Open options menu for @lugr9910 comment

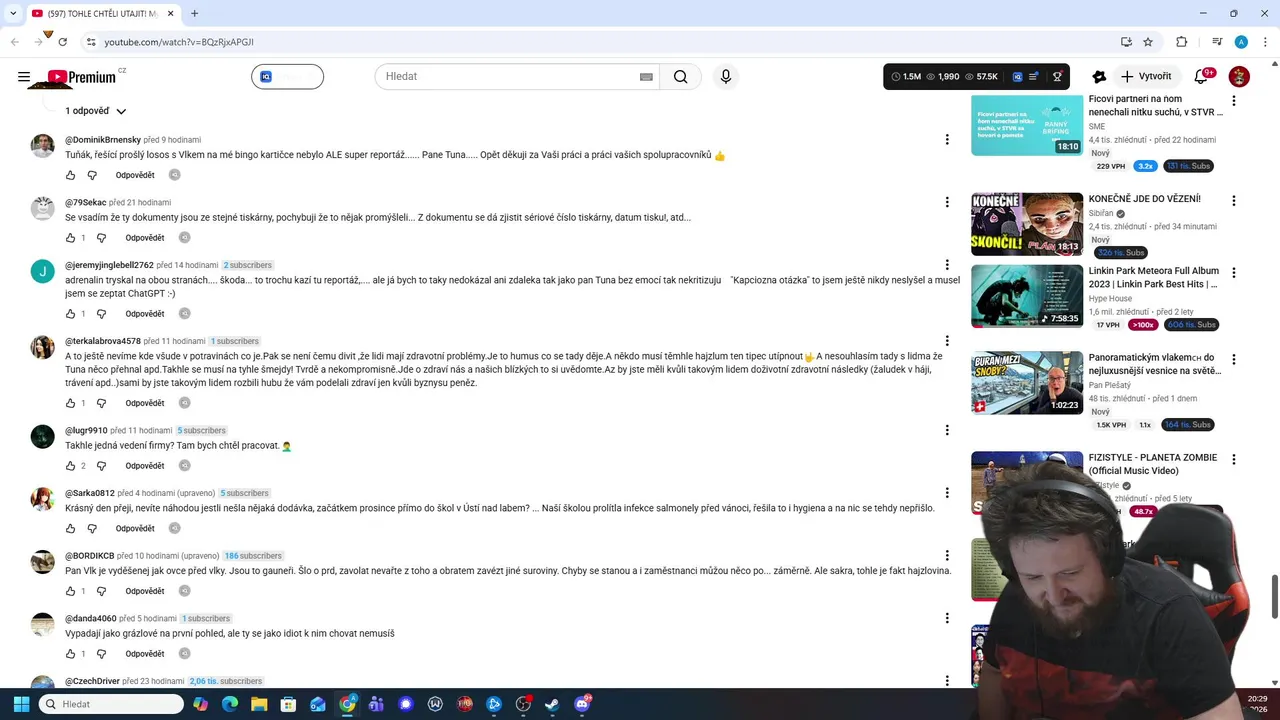click(947, 430)
